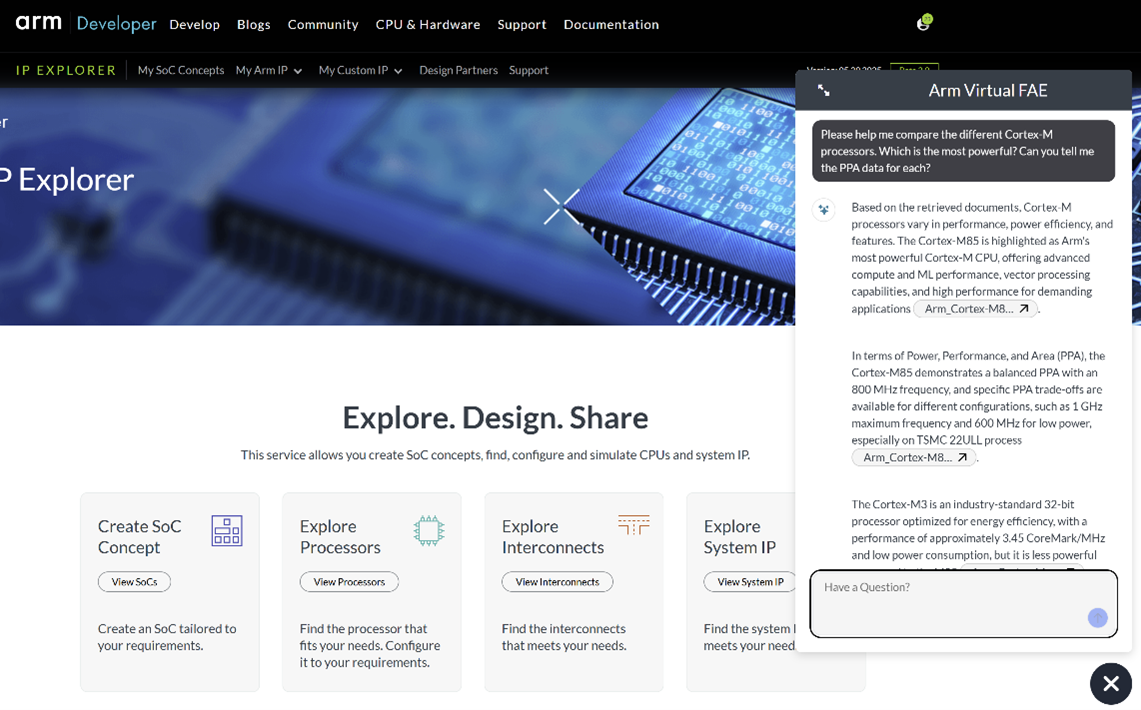Expand the My Arm IP dropdown

tap(269, 71)
